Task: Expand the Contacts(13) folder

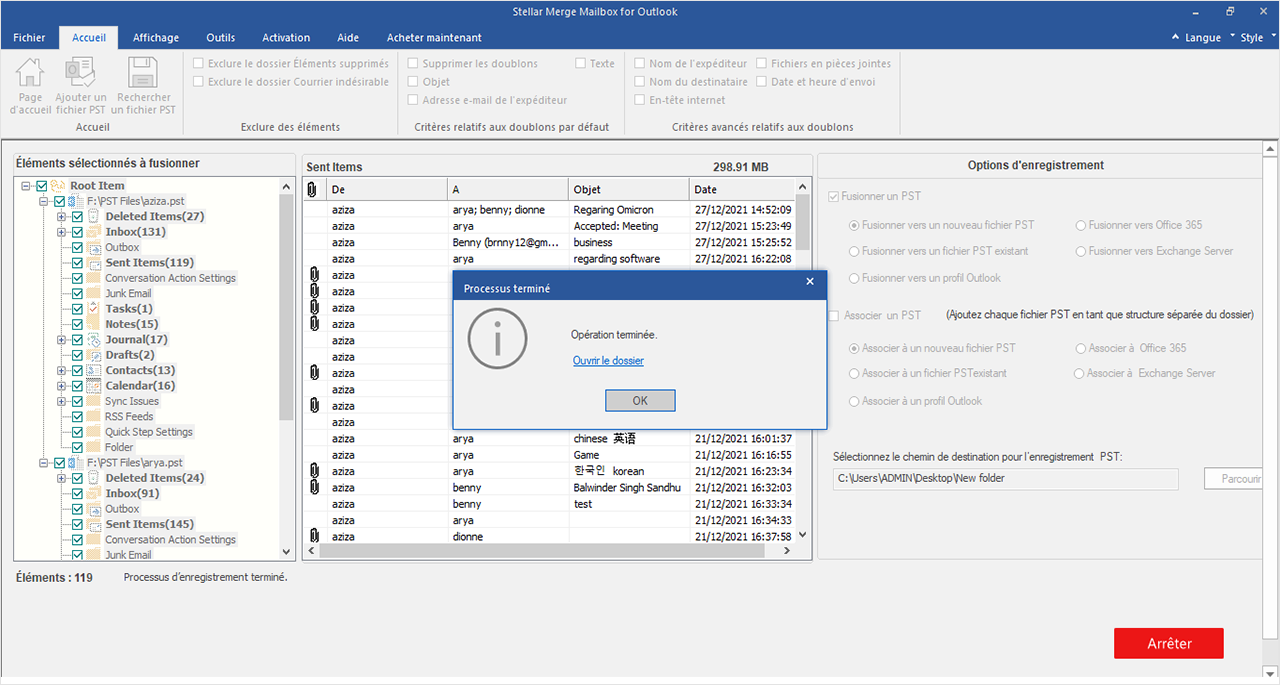Action: [62, 370]
